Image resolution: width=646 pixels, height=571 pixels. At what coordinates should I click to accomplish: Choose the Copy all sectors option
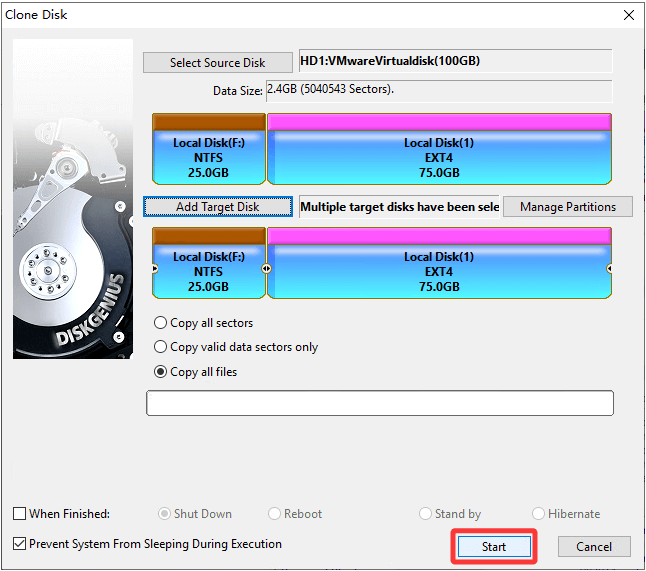coord(160,323)
